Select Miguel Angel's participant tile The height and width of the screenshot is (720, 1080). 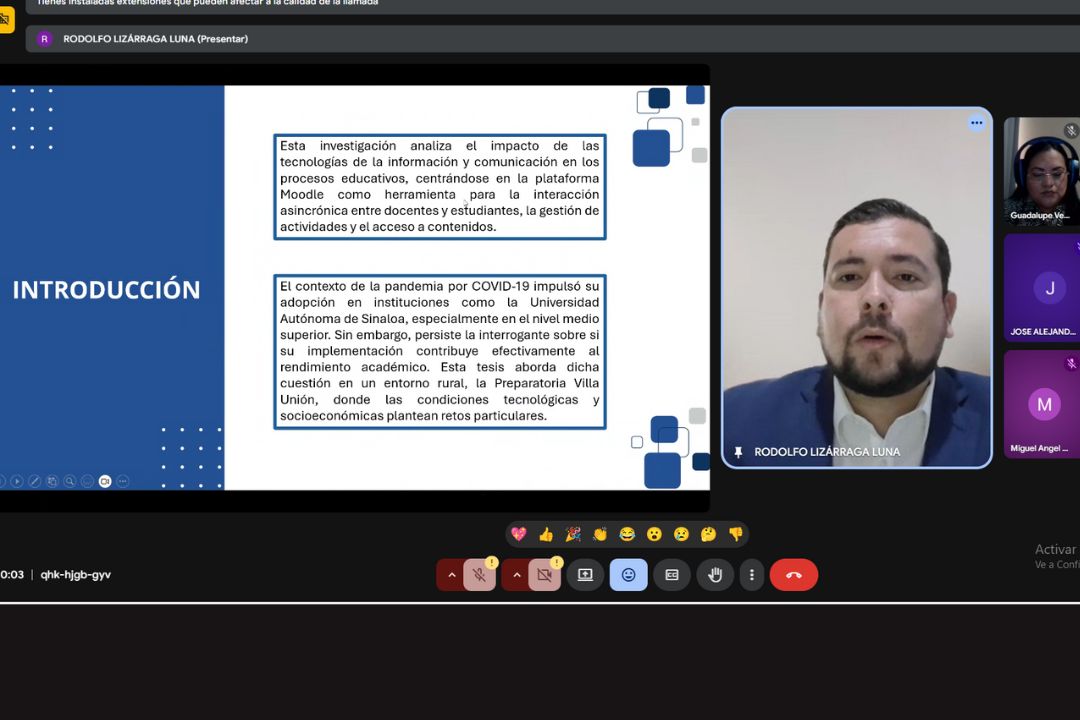[x=1041, y=403]
